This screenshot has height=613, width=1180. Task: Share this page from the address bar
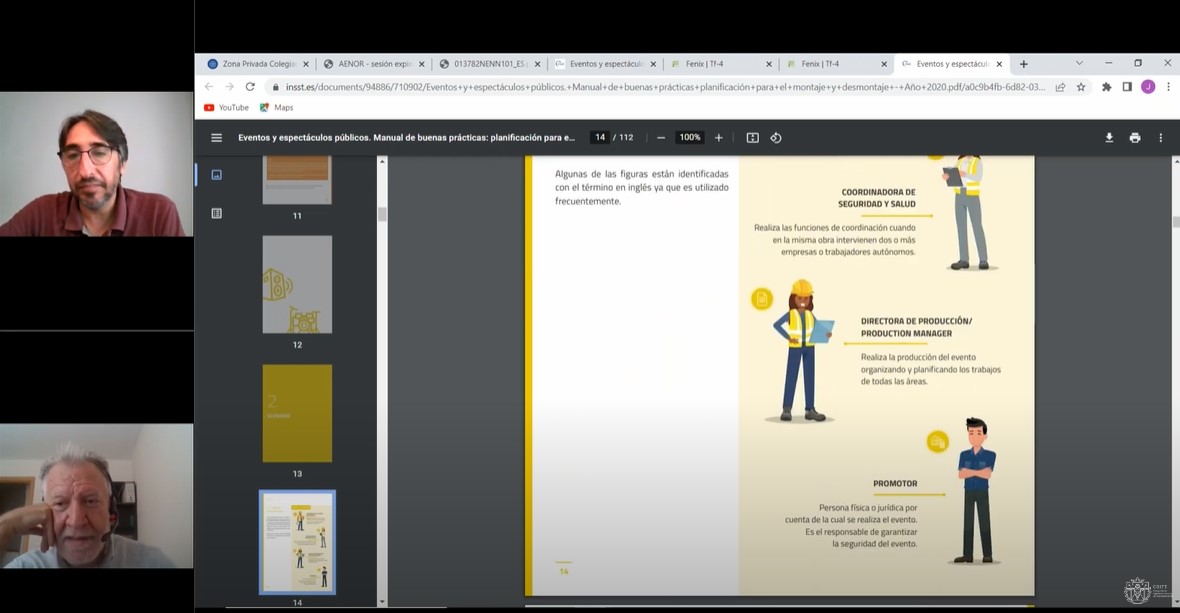[1060, 86]
